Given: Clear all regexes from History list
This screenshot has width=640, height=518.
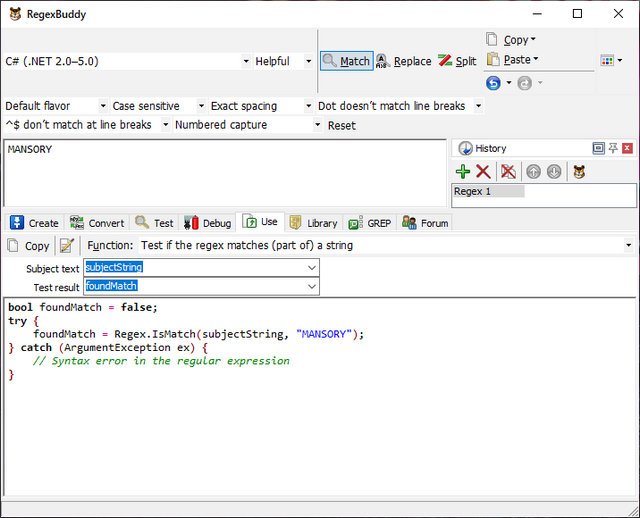Looking at the screenshot, I should 508,172.
